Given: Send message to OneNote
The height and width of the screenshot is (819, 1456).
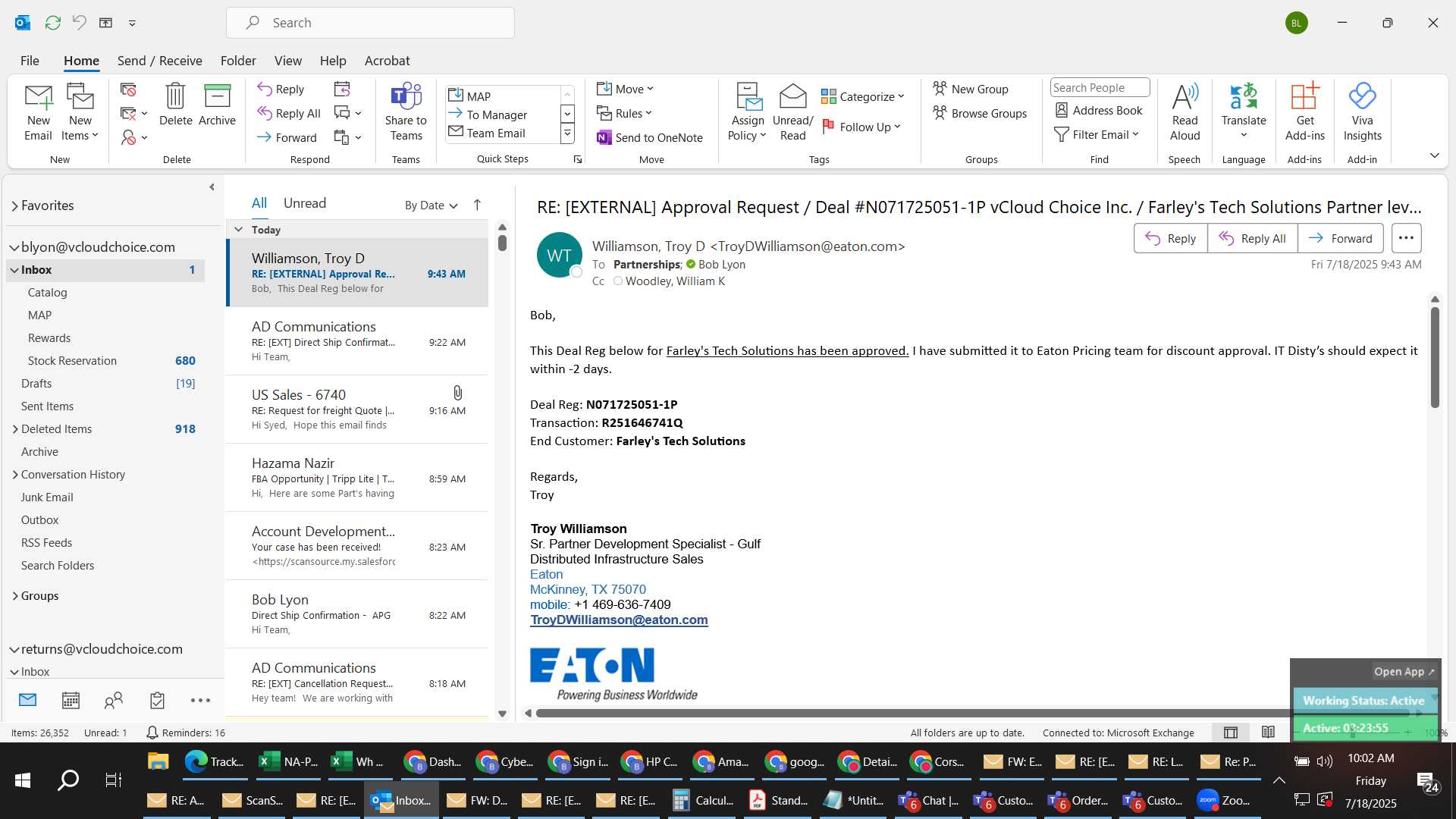Looking at the screenshot, I should (650, 137).
